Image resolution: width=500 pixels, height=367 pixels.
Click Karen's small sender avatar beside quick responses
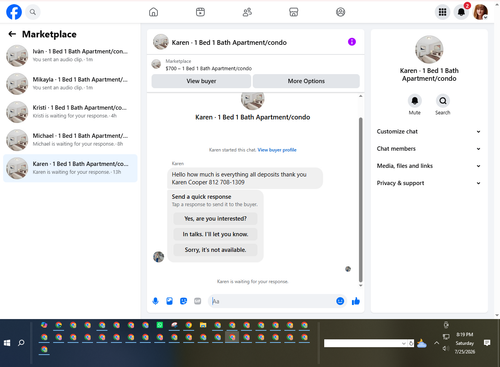point(158,257)
